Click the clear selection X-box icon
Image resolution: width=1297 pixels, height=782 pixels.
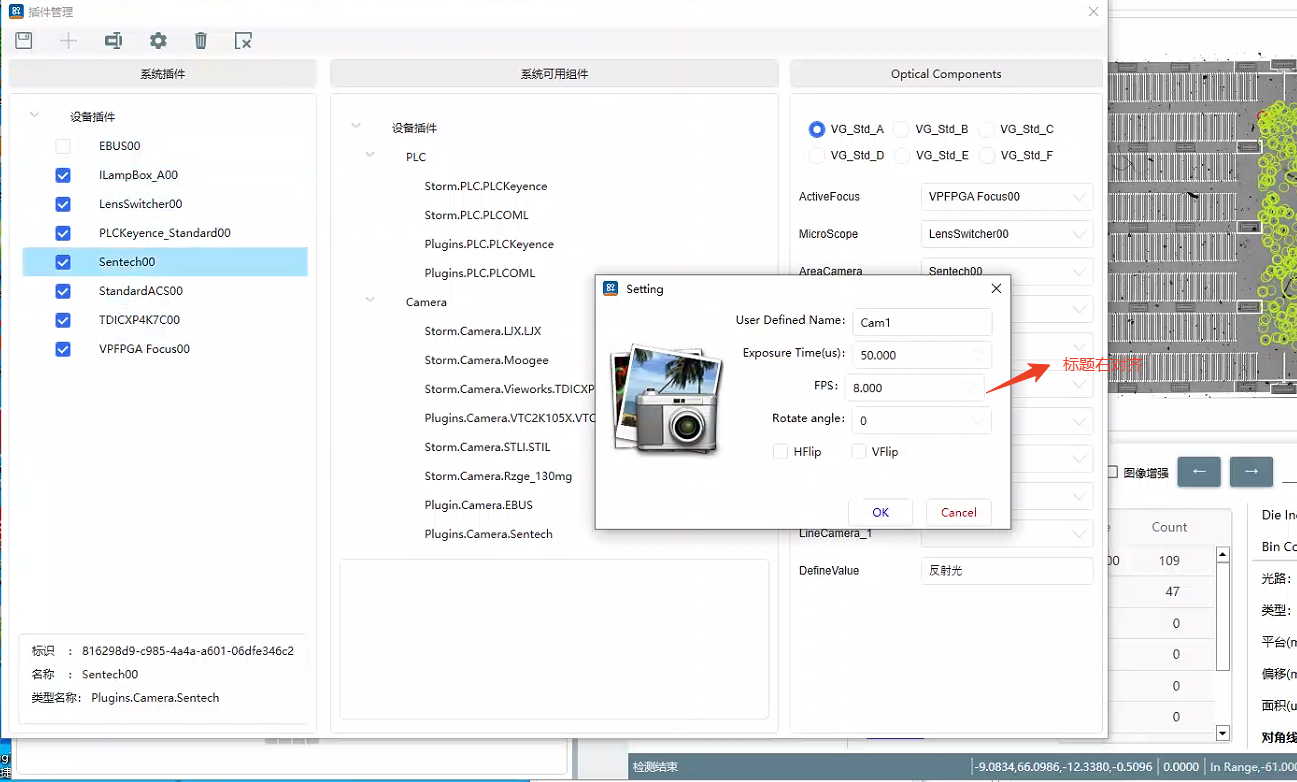(243, 41)
